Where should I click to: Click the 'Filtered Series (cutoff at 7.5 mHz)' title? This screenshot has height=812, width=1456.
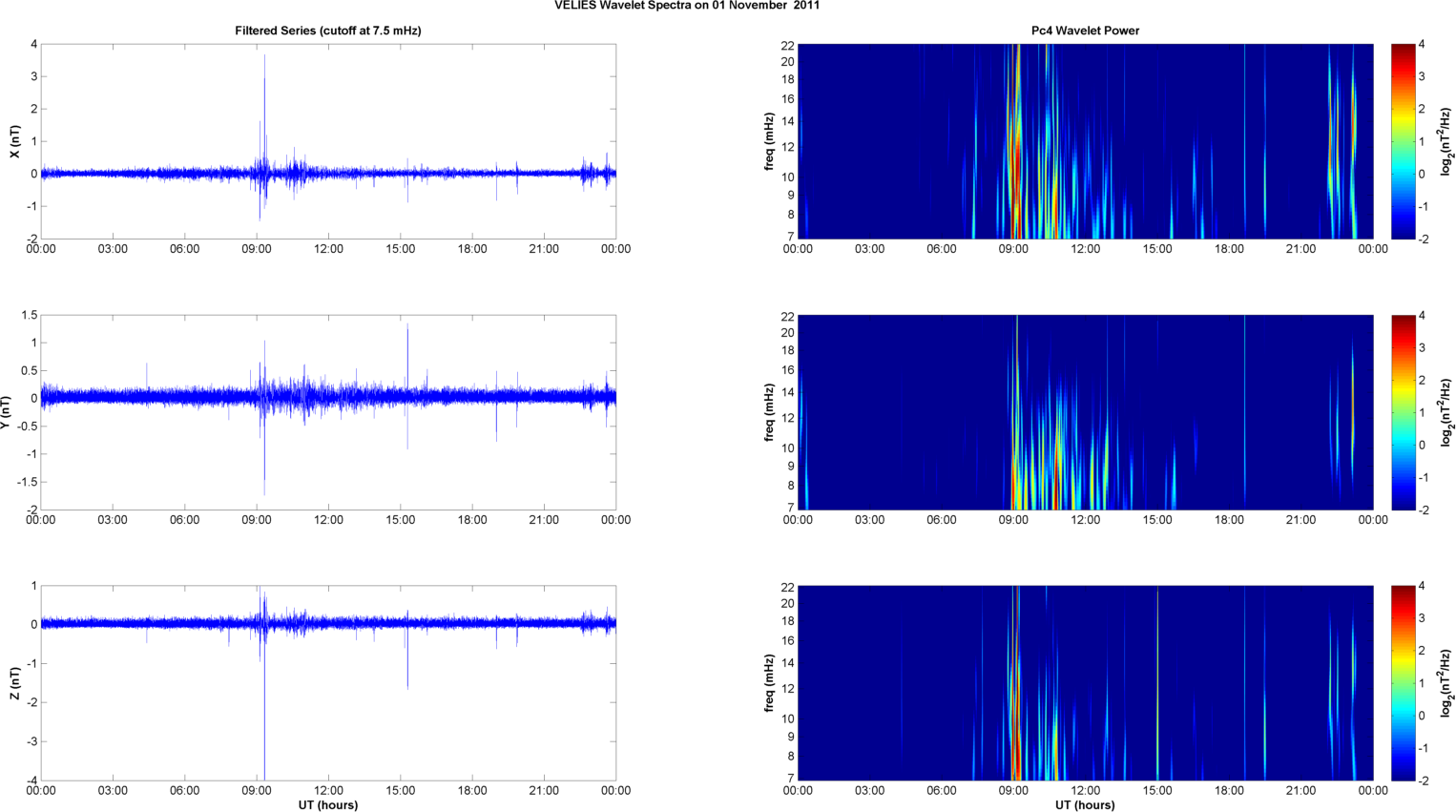point(328,31)
